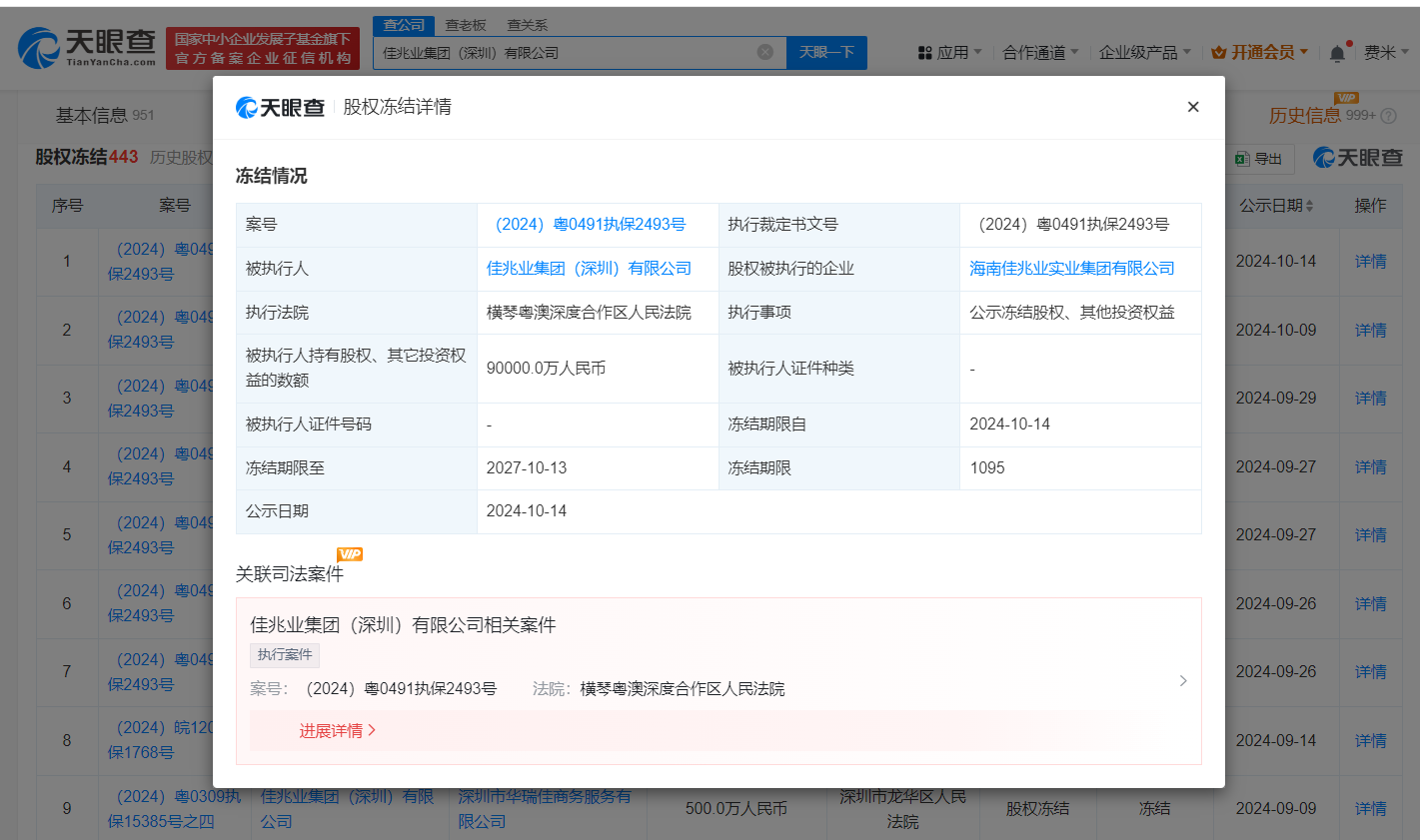Expand the 合作通道 dropdown menu
The height and width of the screenshot is (840, 1420).
click(x=1040, y=52)
